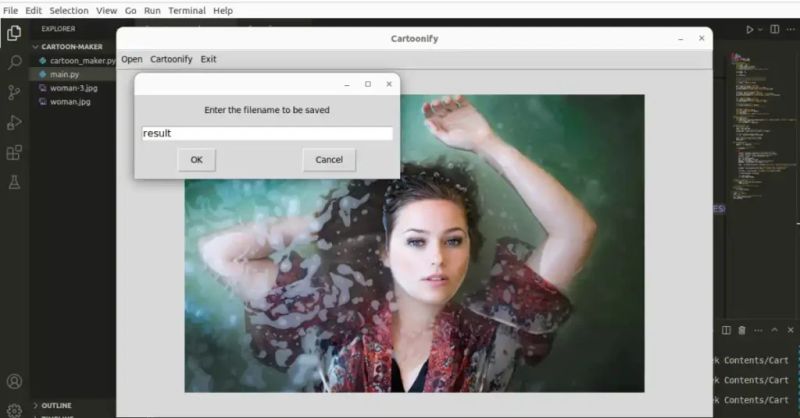This screenshot has height=418, width=800.
Task: Open woman.jpg in explorer
Action: [x=72, y=102]
